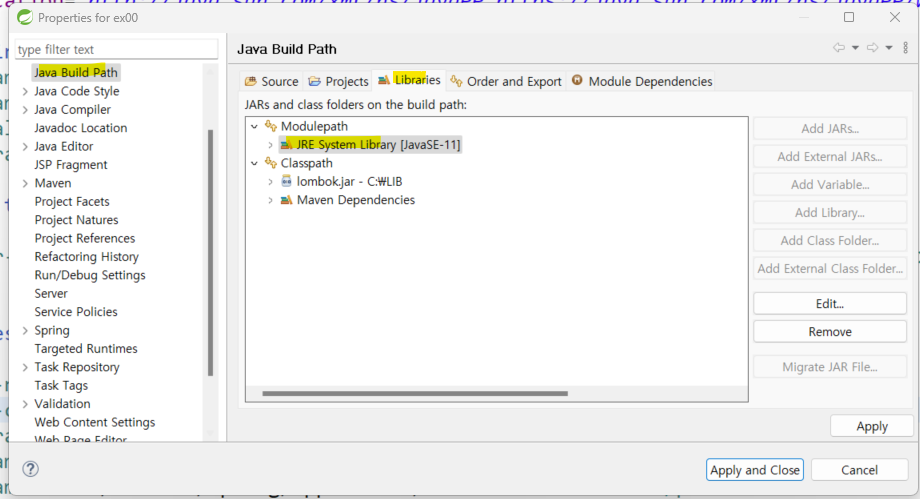Click the Maven Dependencies library icon

pyautogui.click(x=286, y=200)
